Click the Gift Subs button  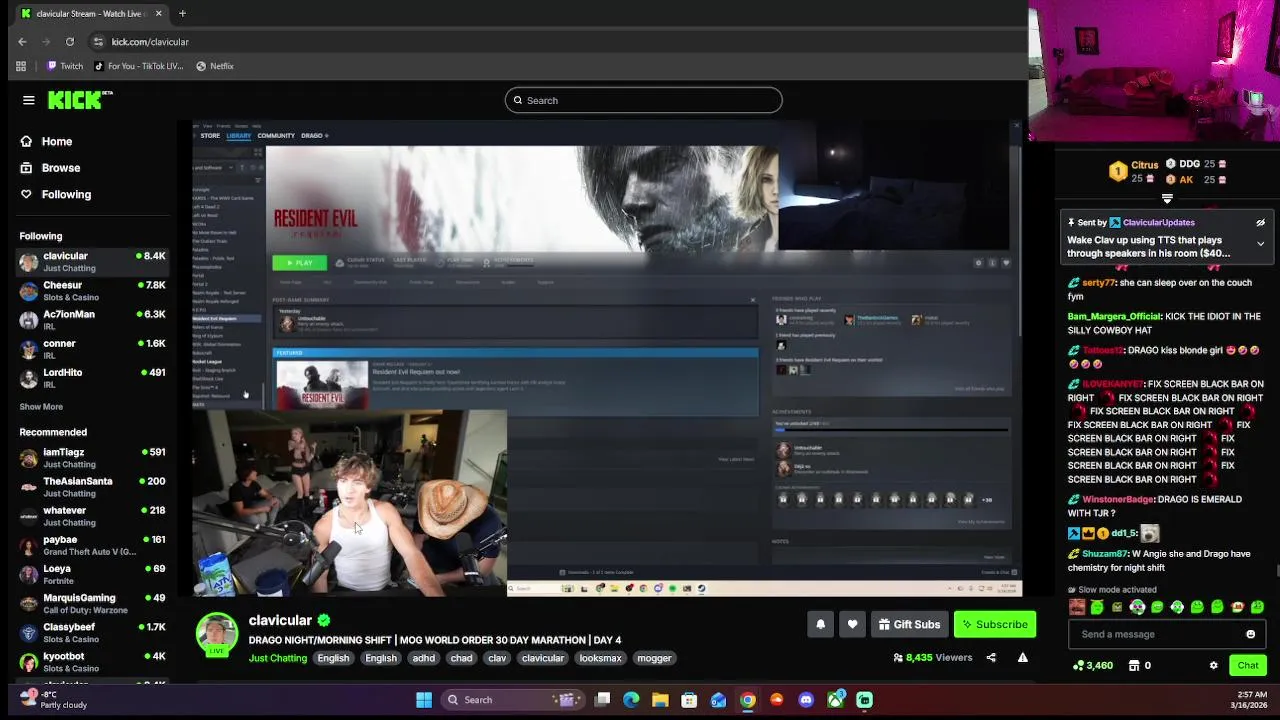(x=909, y=624)
